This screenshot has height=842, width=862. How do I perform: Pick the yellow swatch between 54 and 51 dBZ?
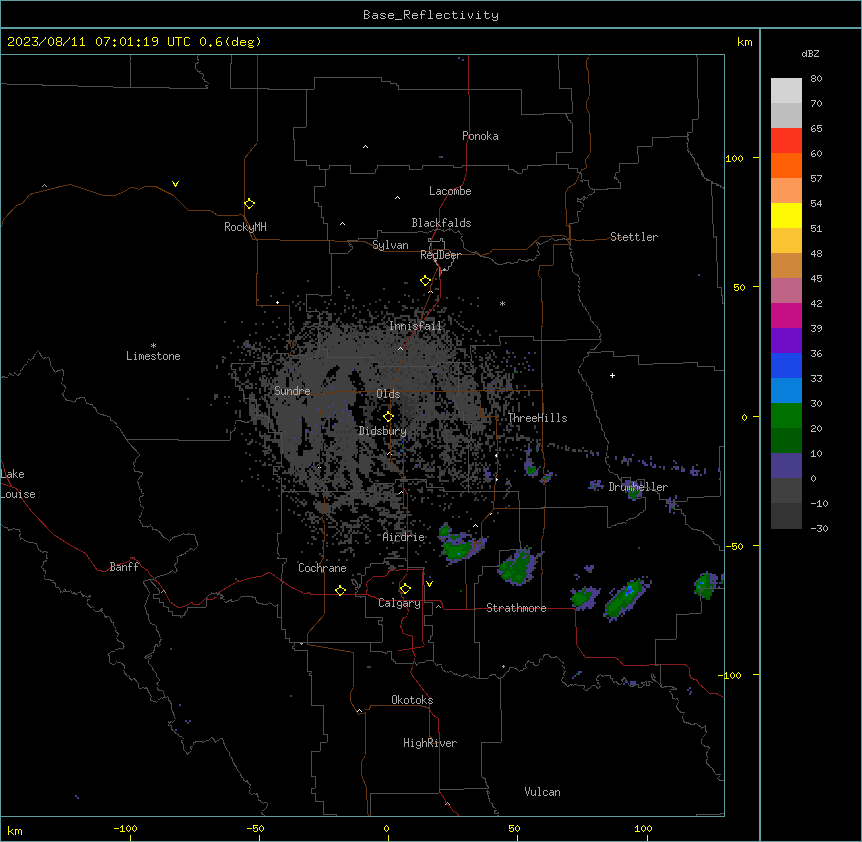pos(786,215)
